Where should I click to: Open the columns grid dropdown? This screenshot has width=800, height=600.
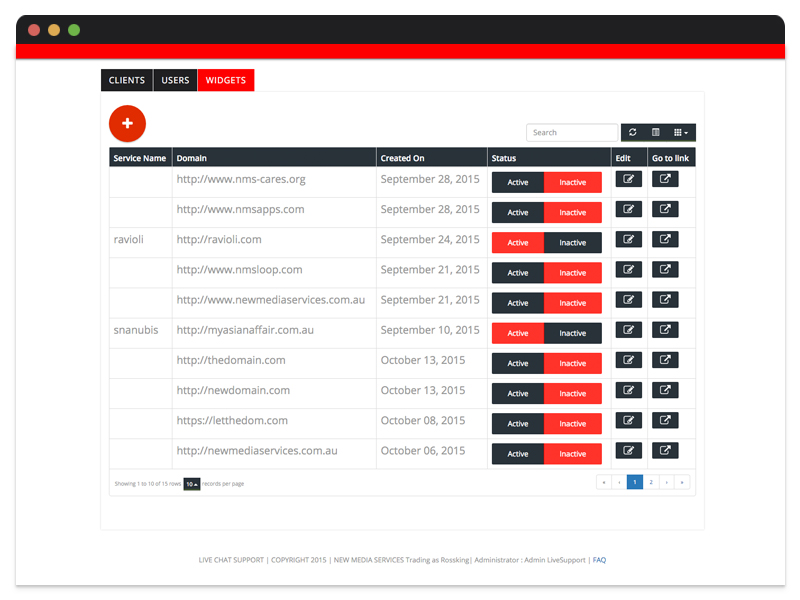[x=681, y=132]
